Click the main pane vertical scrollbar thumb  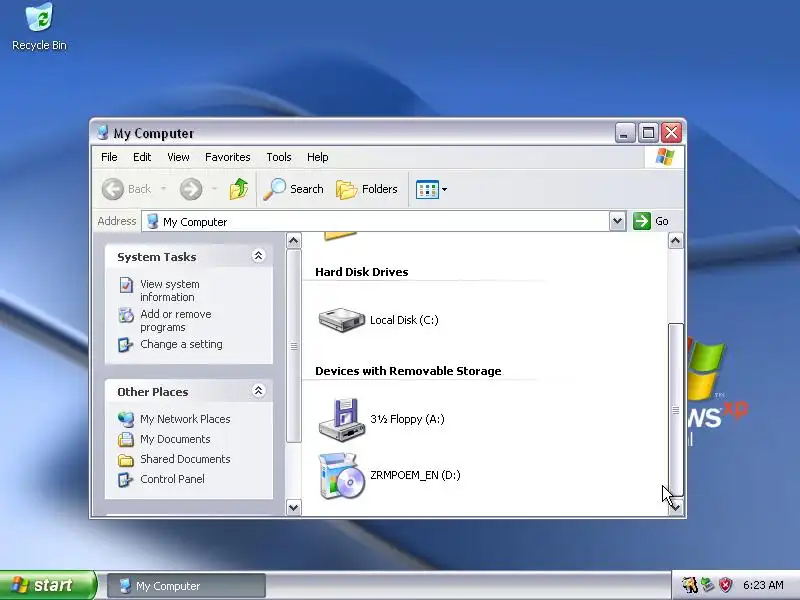(676, 410)
